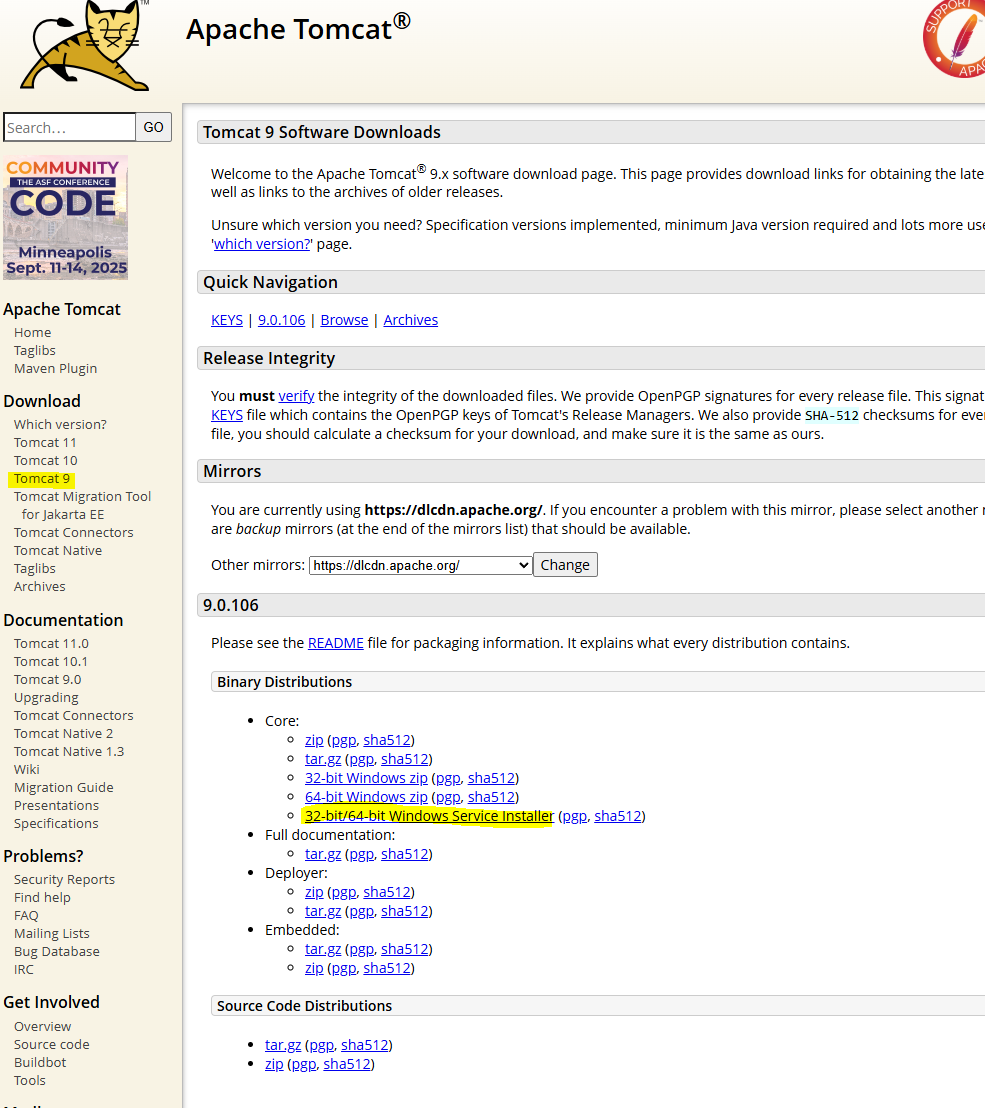Click the Apache Tomcat cat logo

[x=85, y=45]
